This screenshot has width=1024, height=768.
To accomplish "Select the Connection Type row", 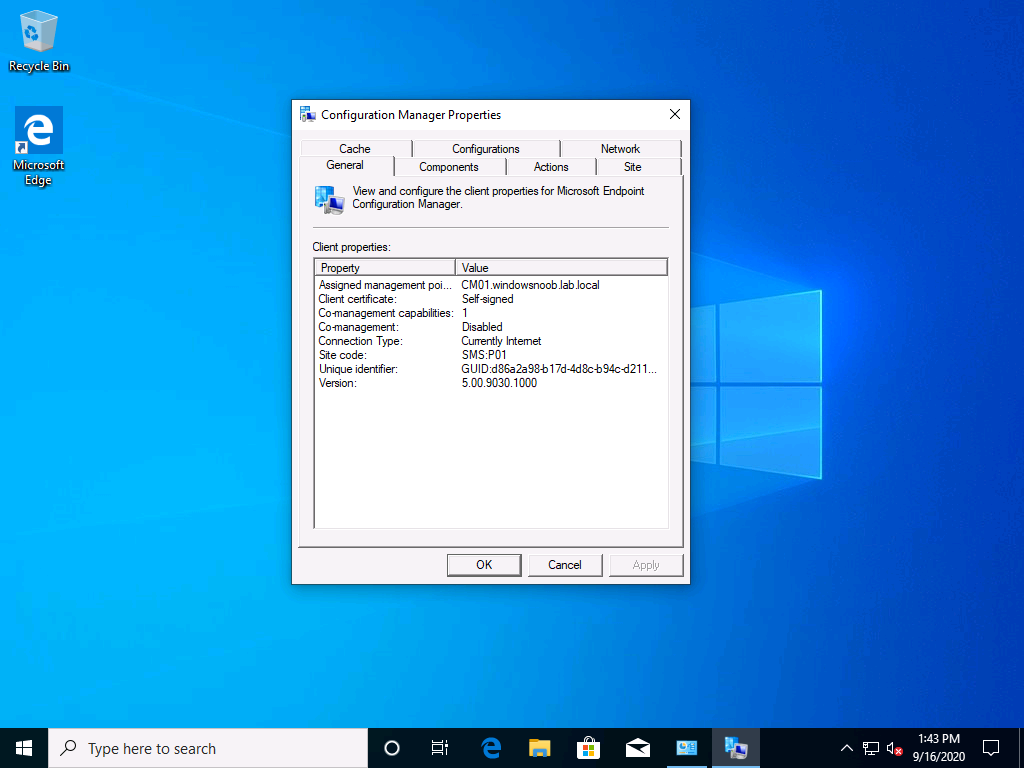I will tap(491, 341).
